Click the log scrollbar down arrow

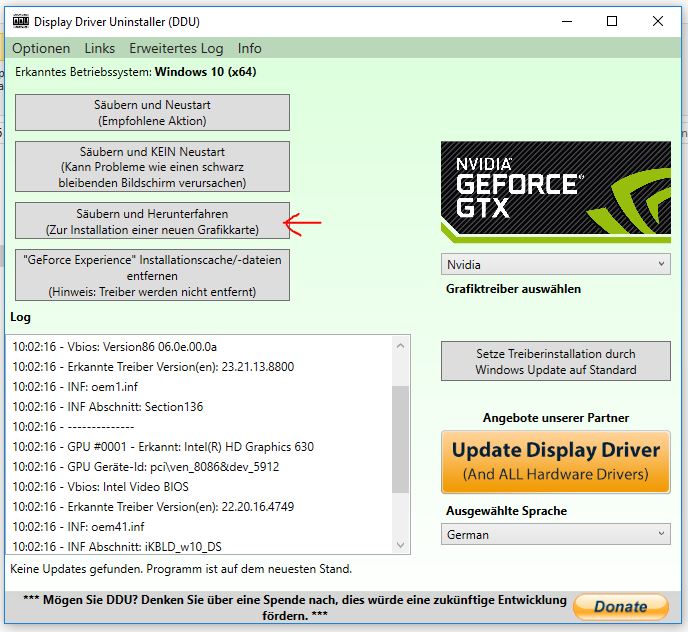[400, 545]
